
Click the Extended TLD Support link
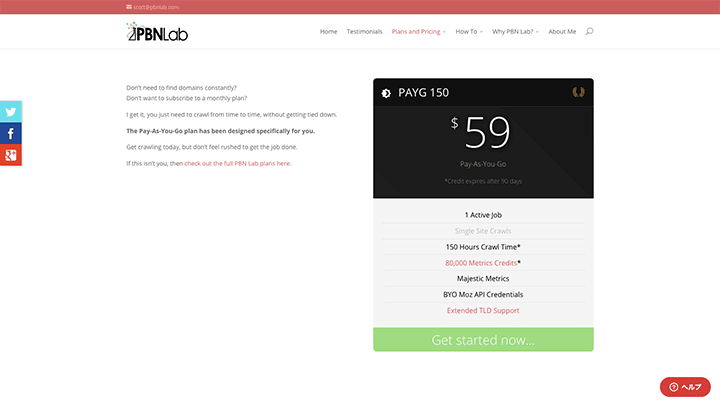[x=483, y=311]
